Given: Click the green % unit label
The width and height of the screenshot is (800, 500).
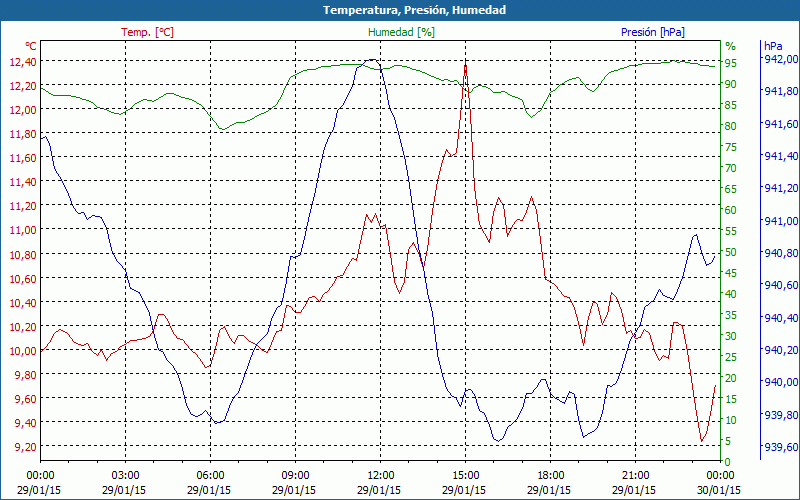Looking at the screenshot, I should (731, 46).
